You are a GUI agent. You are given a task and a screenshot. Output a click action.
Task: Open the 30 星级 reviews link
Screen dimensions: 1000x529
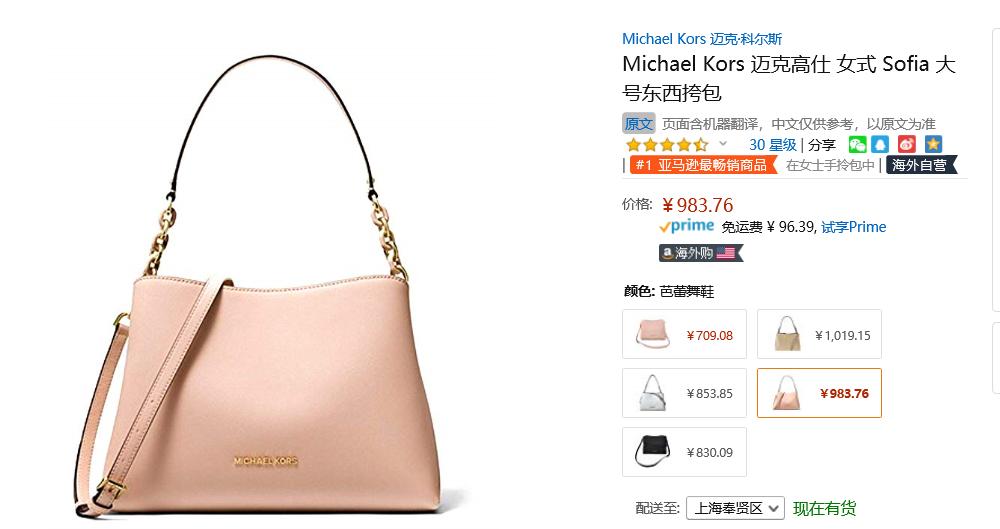point(773,145)
